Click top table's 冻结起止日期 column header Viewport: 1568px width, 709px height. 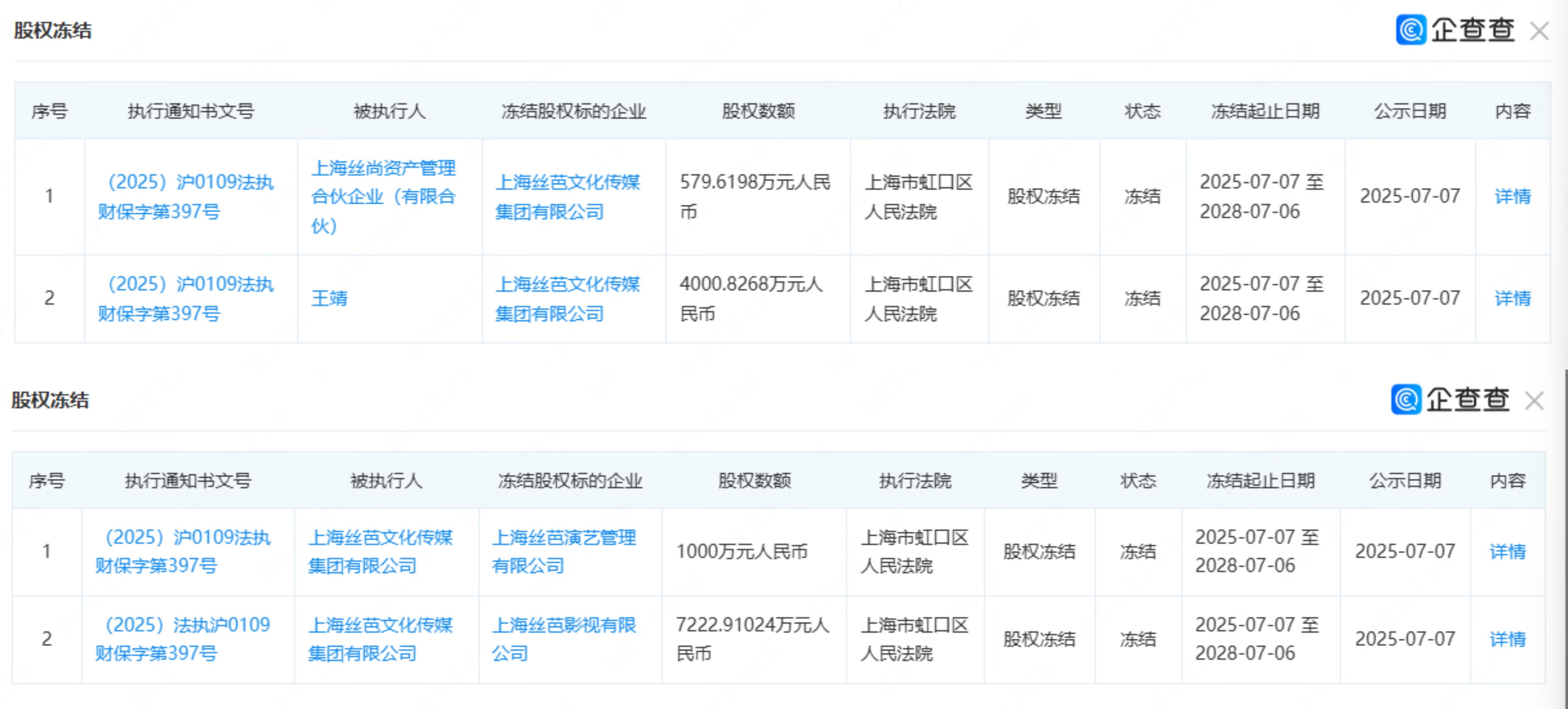point(1265,111)
